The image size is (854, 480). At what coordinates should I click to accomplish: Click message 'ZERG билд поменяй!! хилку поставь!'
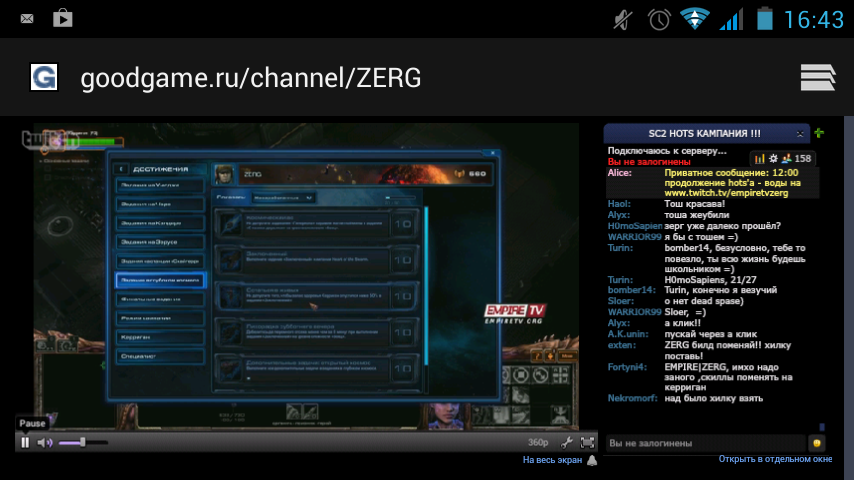pos(727,350)
